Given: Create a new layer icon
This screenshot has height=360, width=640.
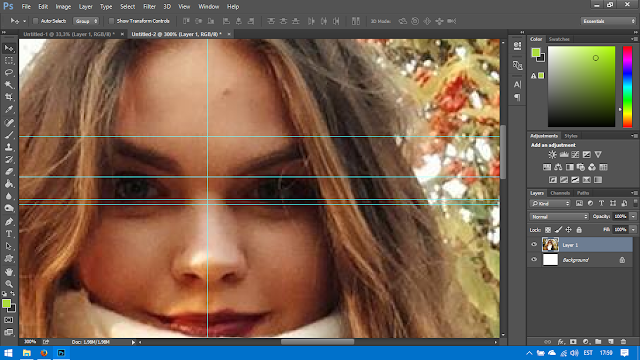Looking at the screenshot, I should [611, 342].
